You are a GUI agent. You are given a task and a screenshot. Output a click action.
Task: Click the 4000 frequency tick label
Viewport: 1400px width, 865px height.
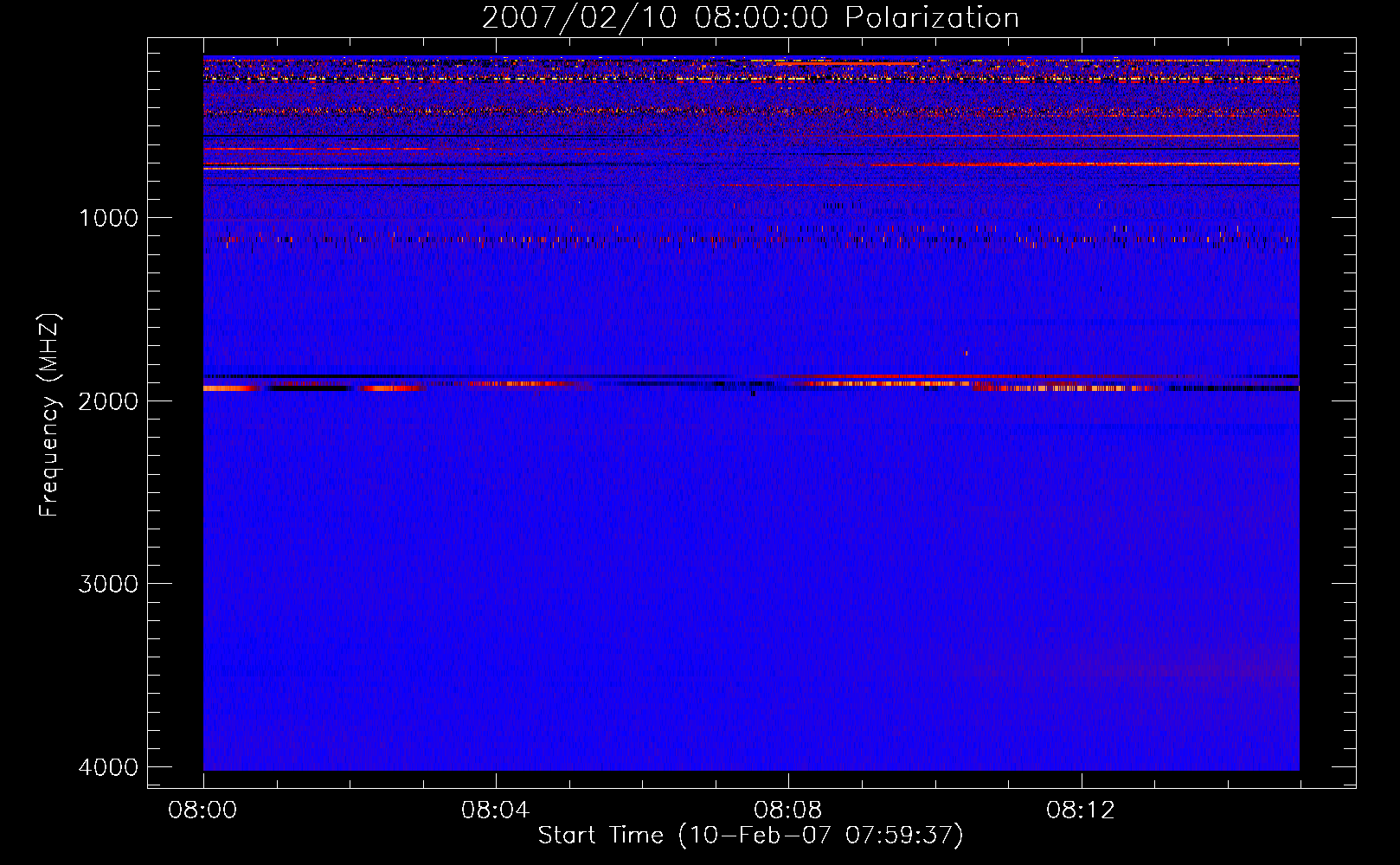[x=108, y=767]
